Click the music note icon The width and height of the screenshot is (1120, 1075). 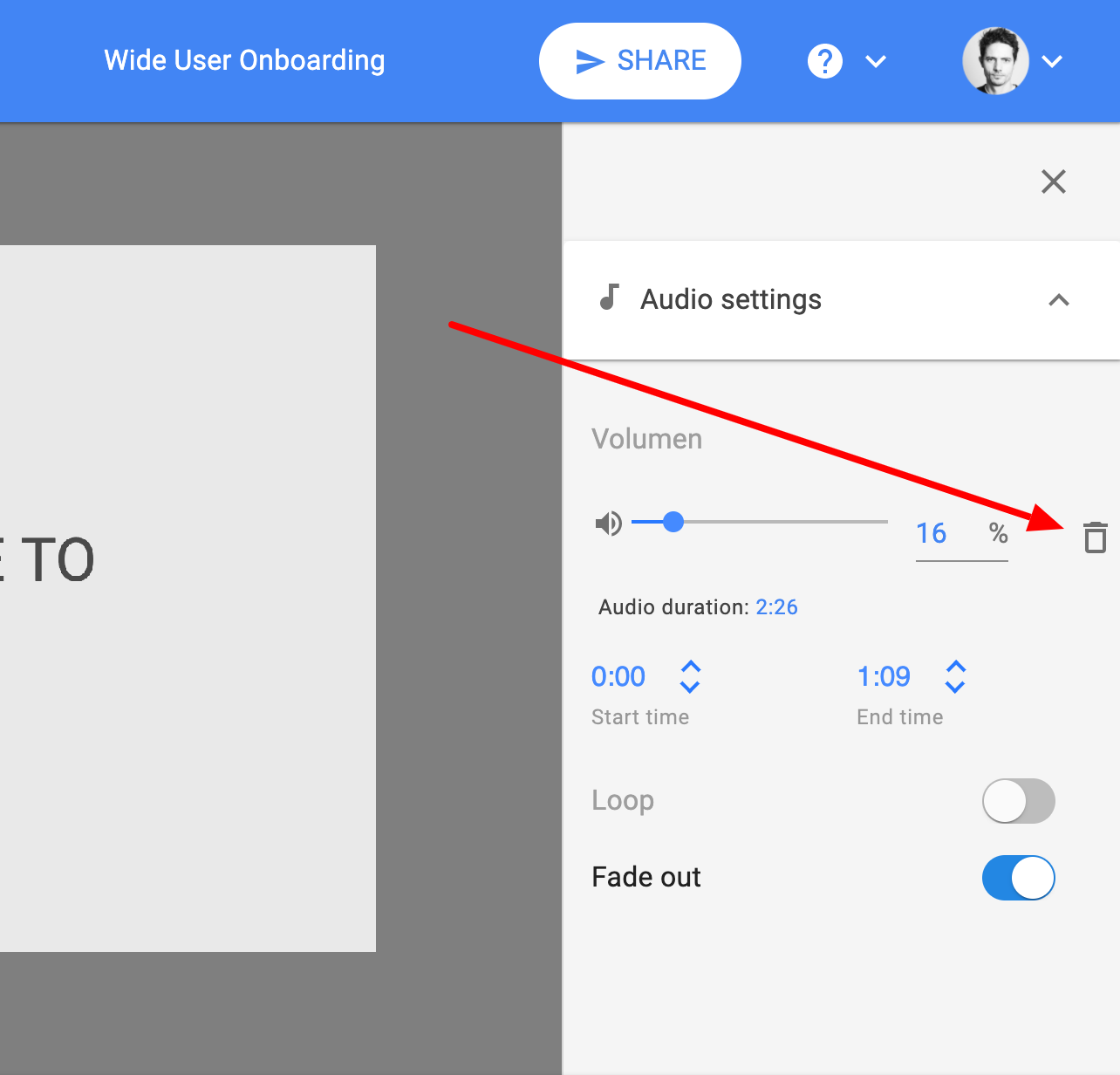(610, 298)
